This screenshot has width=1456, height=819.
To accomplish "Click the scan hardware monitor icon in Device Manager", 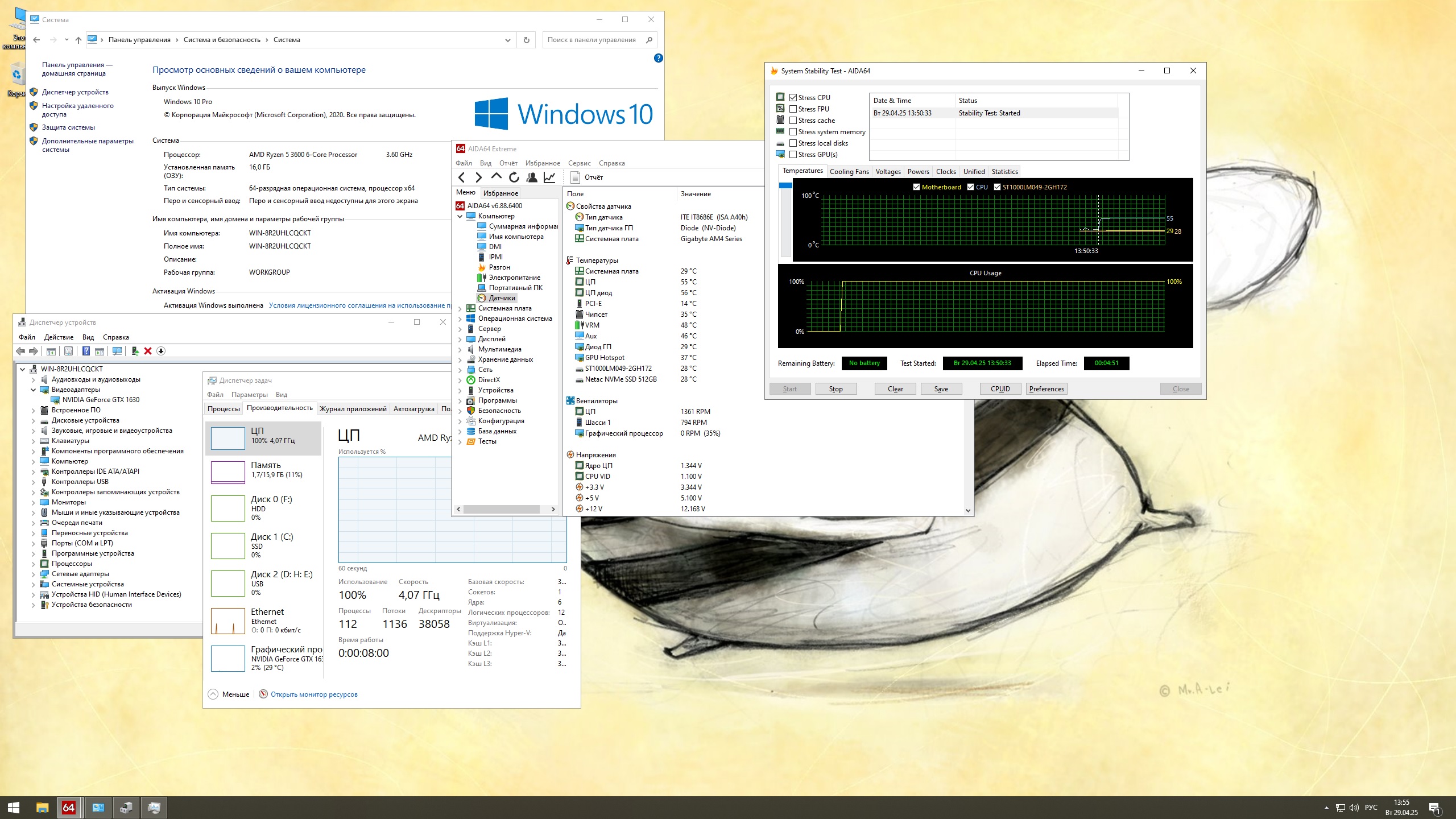I will point(117,351).
